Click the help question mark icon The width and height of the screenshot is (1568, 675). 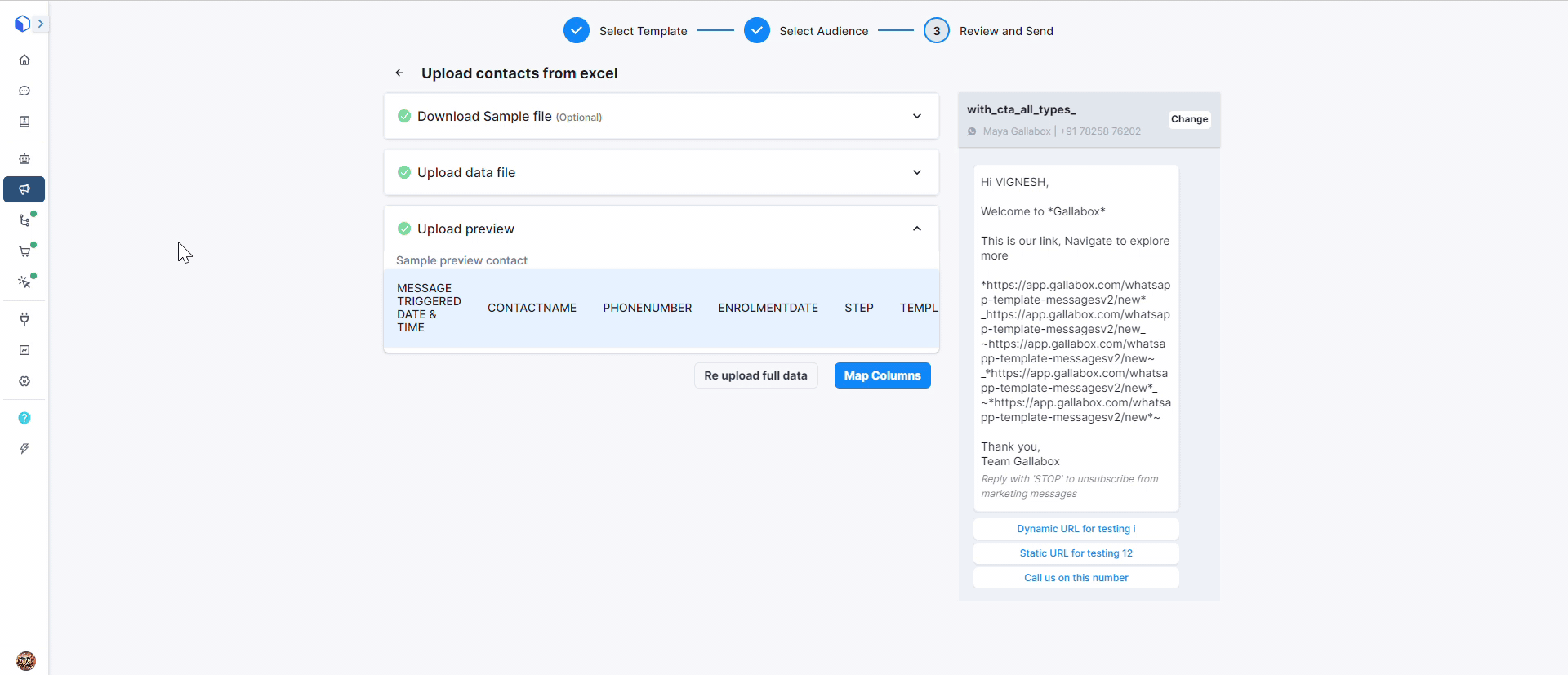pyautogui.click(x=24, y=418)
